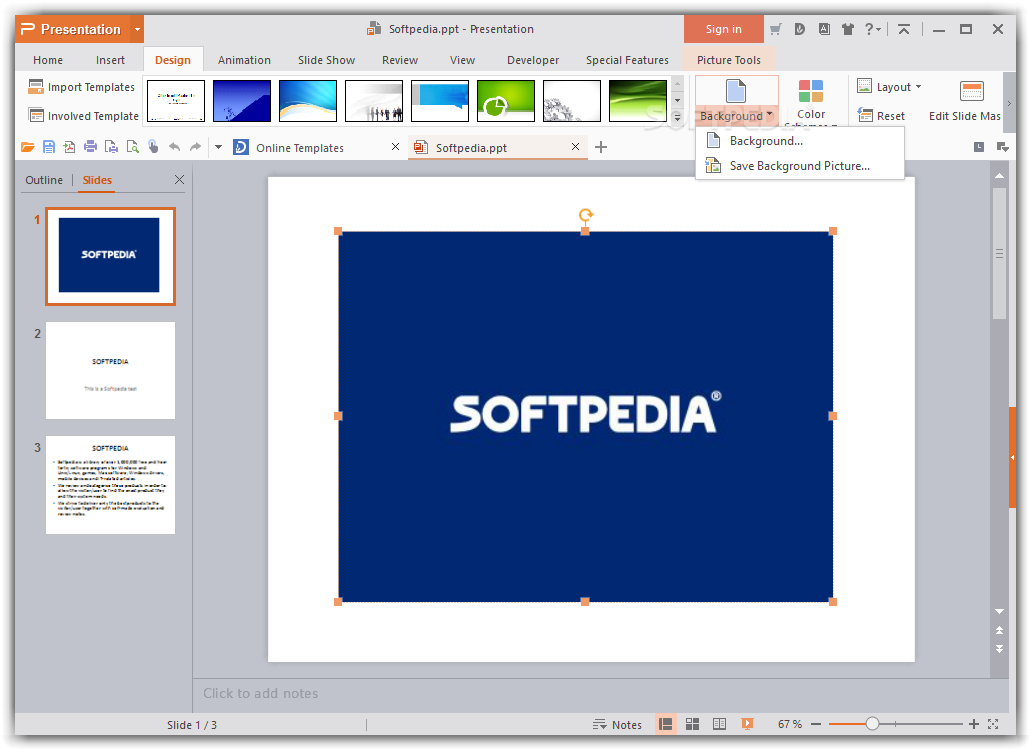Click the Print Preview icon

click(x=132, y=147)
